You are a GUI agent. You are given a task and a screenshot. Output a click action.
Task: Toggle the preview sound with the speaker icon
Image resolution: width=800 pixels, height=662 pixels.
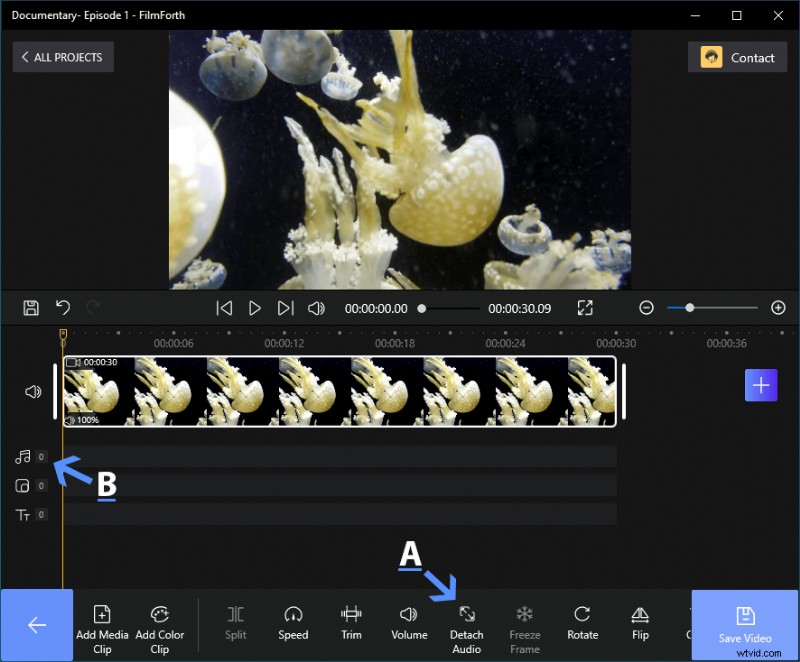pos(317,308)
